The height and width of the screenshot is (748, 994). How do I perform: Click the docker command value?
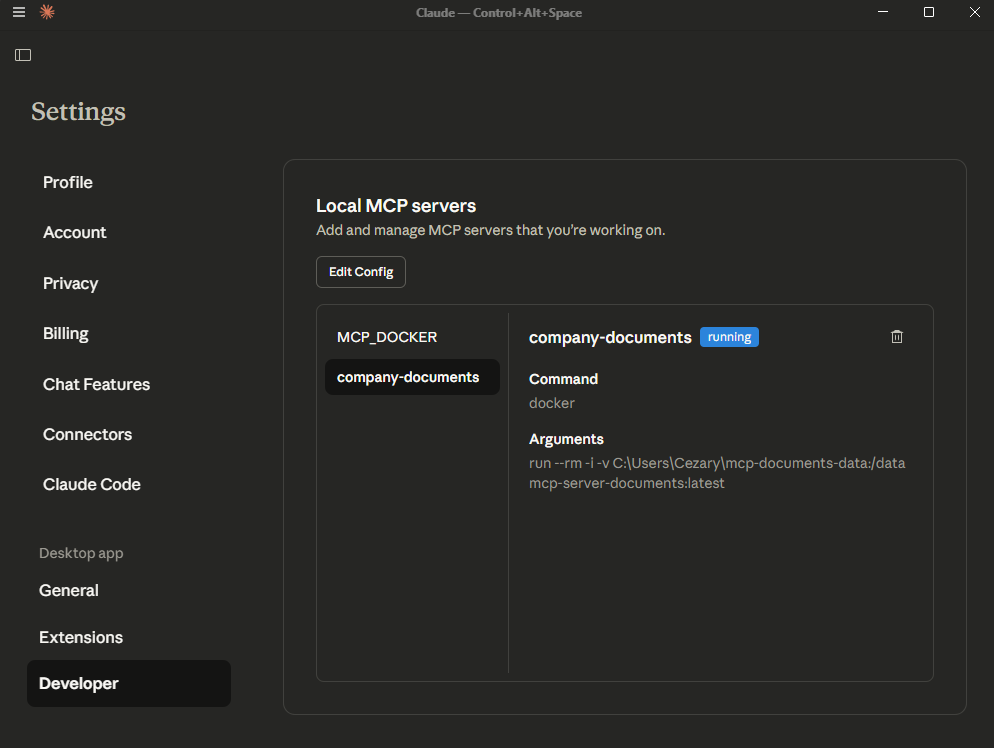click(552, 403)
